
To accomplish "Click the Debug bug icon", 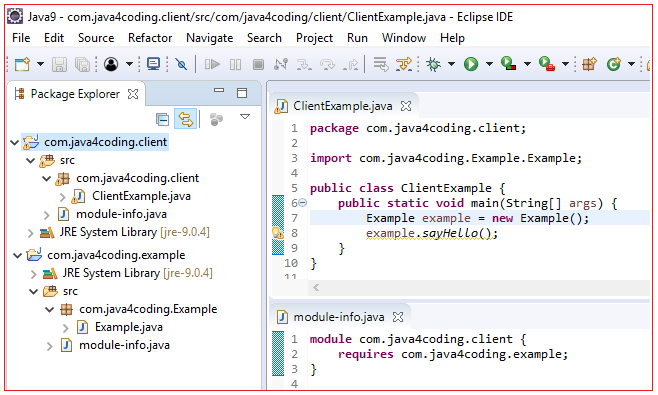I will click(x=433, y=64).
